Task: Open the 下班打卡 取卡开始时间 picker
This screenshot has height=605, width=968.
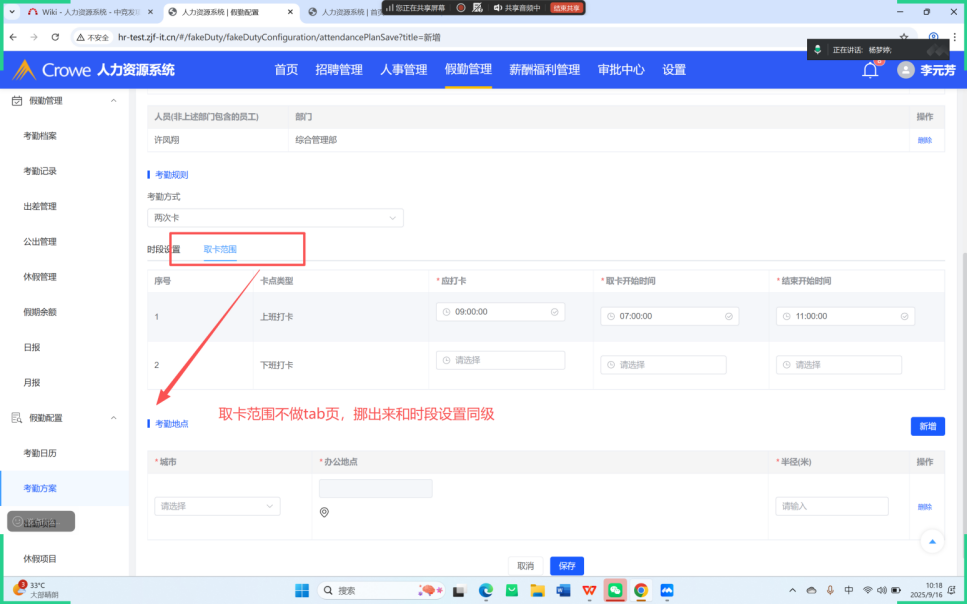Action: 663,365
